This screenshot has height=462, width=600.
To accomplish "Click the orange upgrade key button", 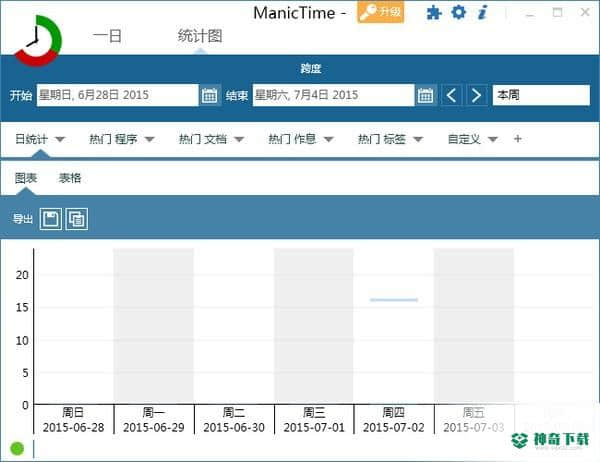I will click(380, 12).
